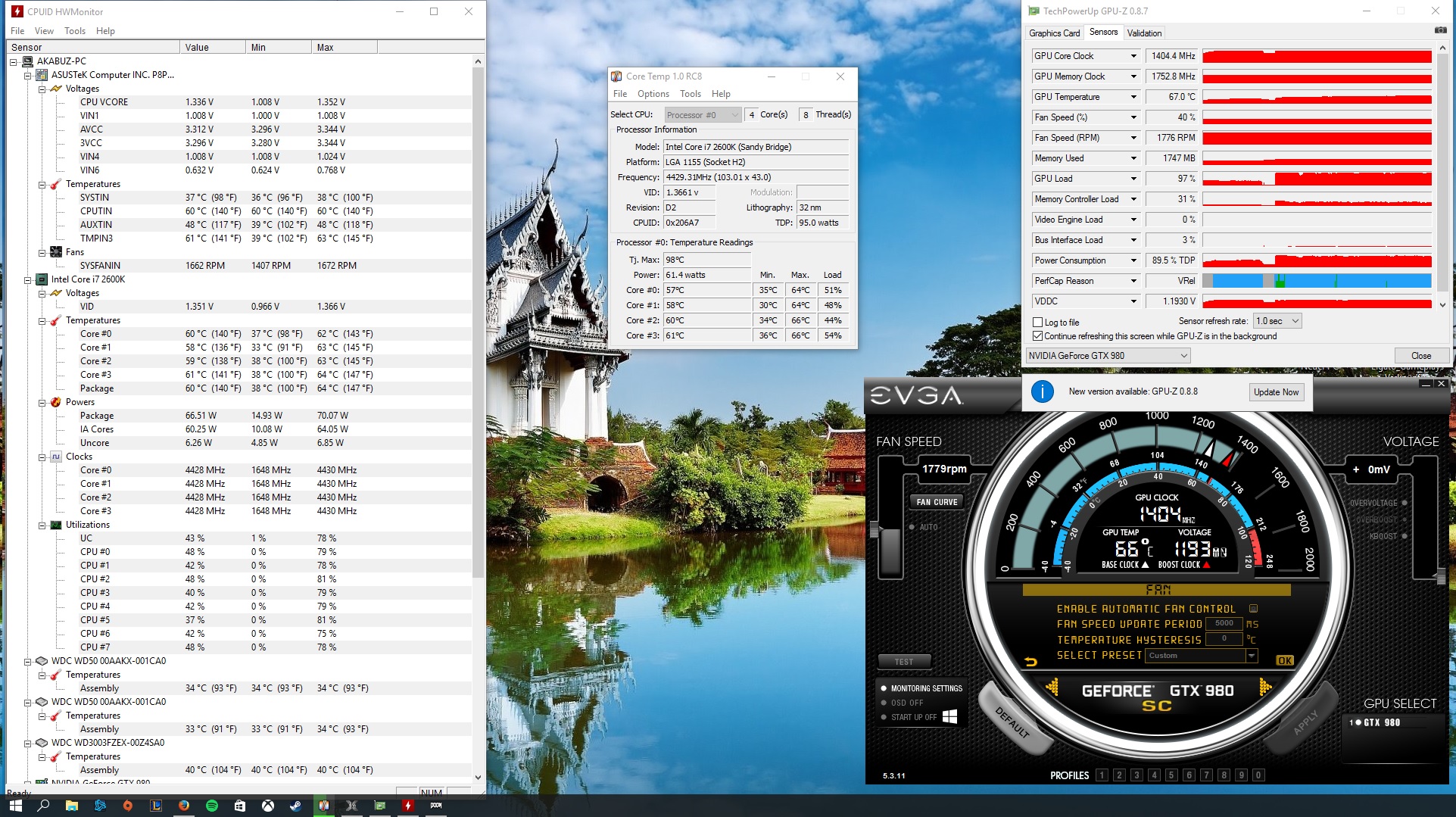Open the Microsoft Store from the taskbar

coord(239,806)
